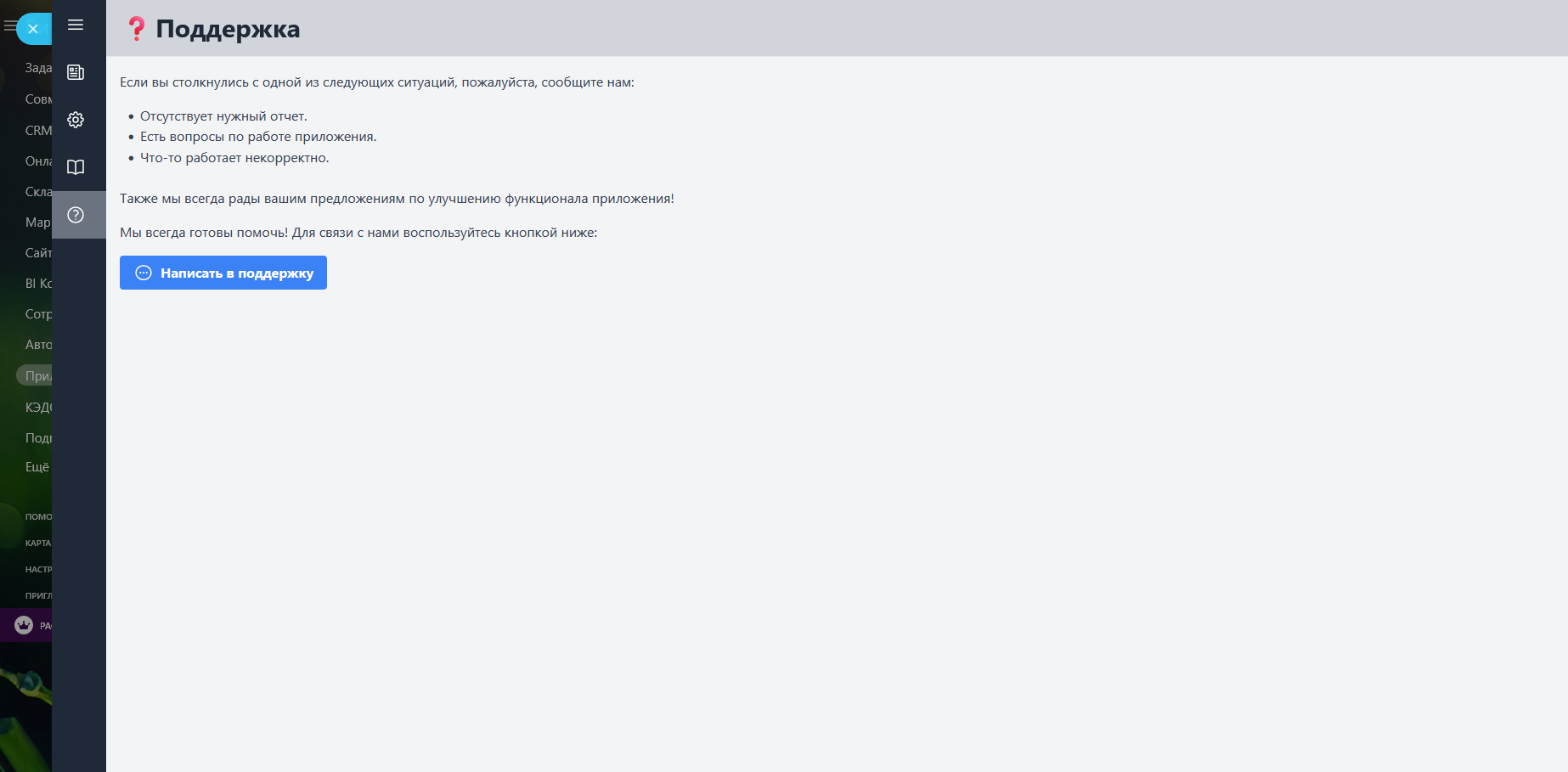1568x772 pixels.
Task: Click the red question mark beside Поддержка
Action: pyautogui.click(x=136, y=29)
